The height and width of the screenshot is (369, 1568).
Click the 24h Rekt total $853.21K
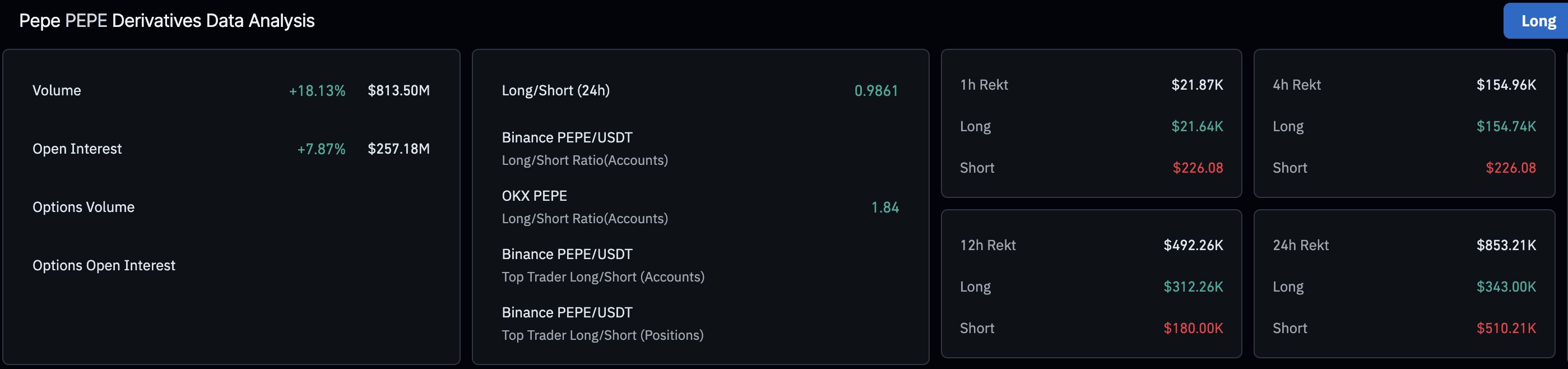pos(1505,246)
